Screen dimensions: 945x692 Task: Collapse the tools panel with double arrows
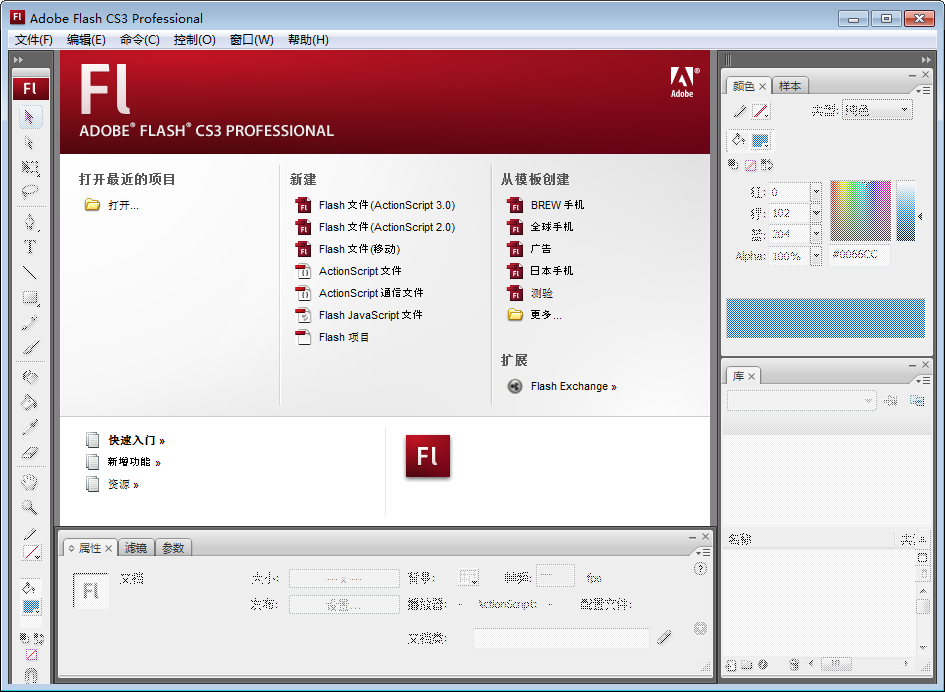pyautogui.click(x=19, y=59)
